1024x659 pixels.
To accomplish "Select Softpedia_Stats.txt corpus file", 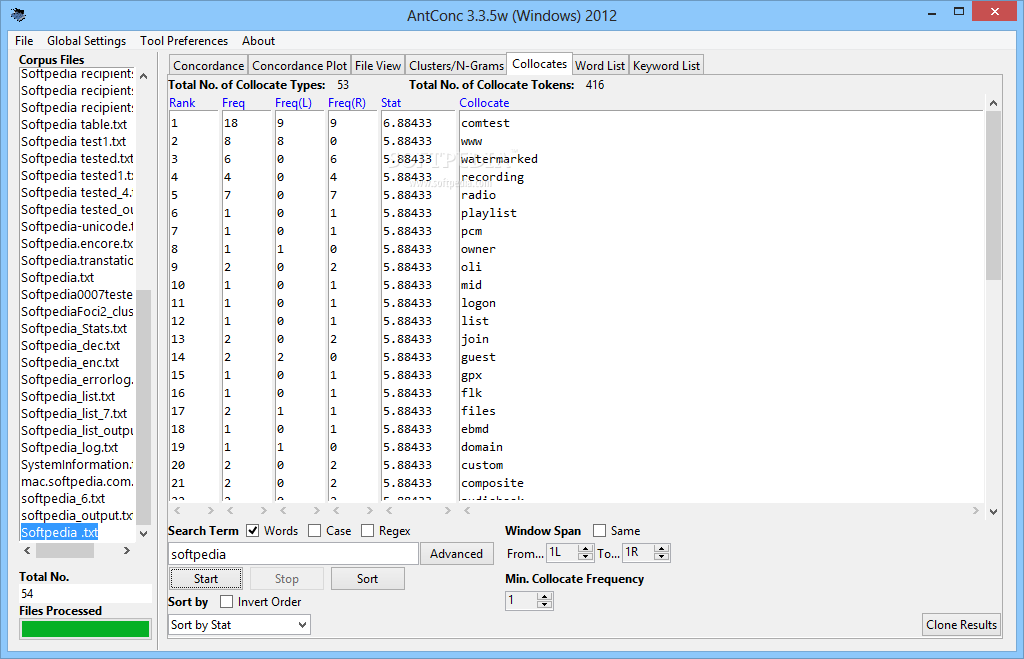I will (74, 328).
